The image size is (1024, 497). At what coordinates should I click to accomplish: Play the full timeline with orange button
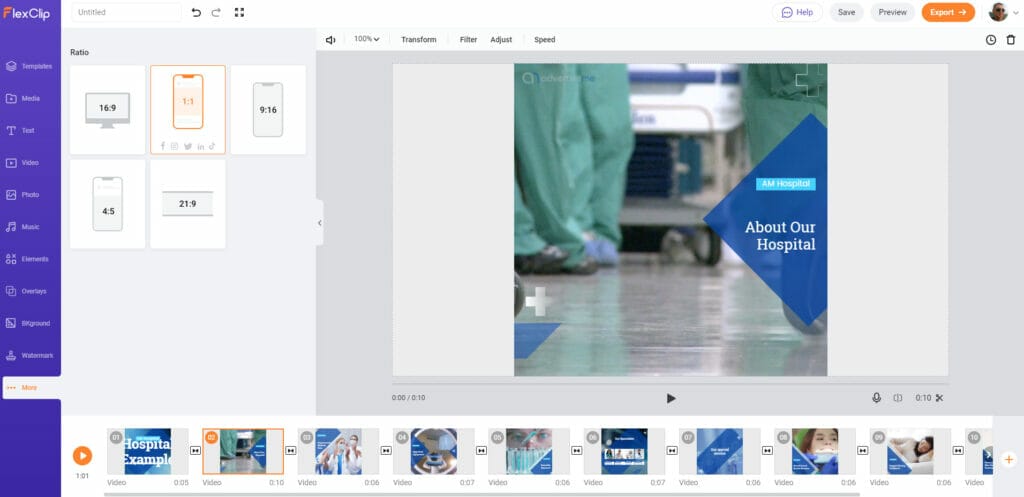click(x=82, y=455)
